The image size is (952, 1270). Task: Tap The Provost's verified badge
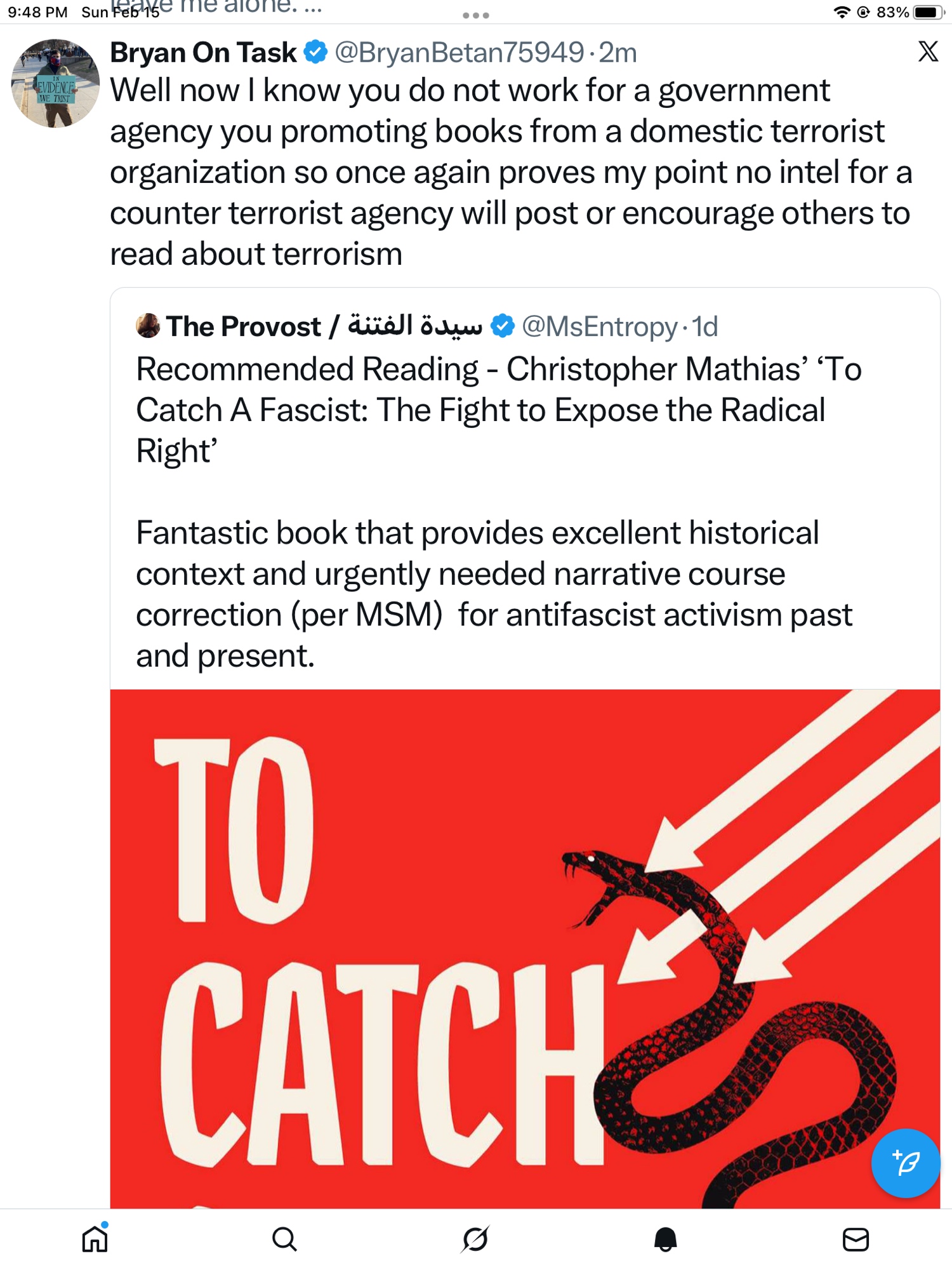pyautogui.click(x=503, y=326)
